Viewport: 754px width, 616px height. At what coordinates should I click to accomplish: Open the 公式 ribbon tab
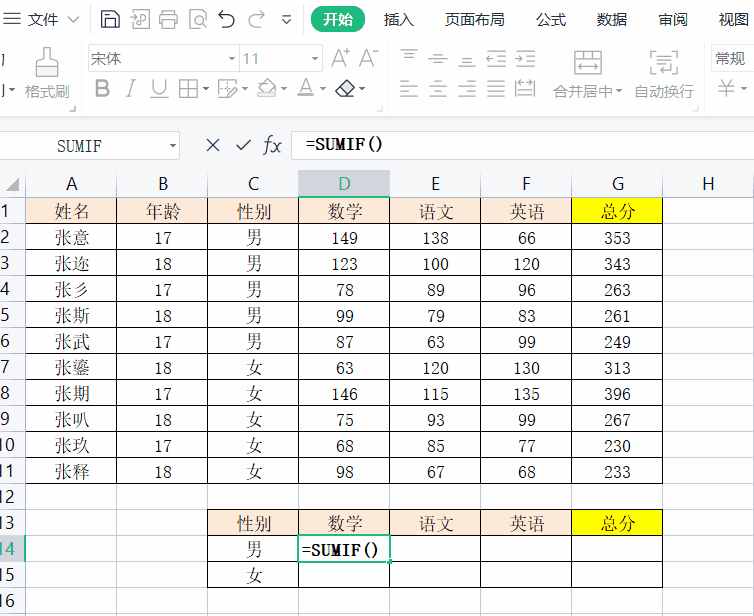[x=550, y=19]
